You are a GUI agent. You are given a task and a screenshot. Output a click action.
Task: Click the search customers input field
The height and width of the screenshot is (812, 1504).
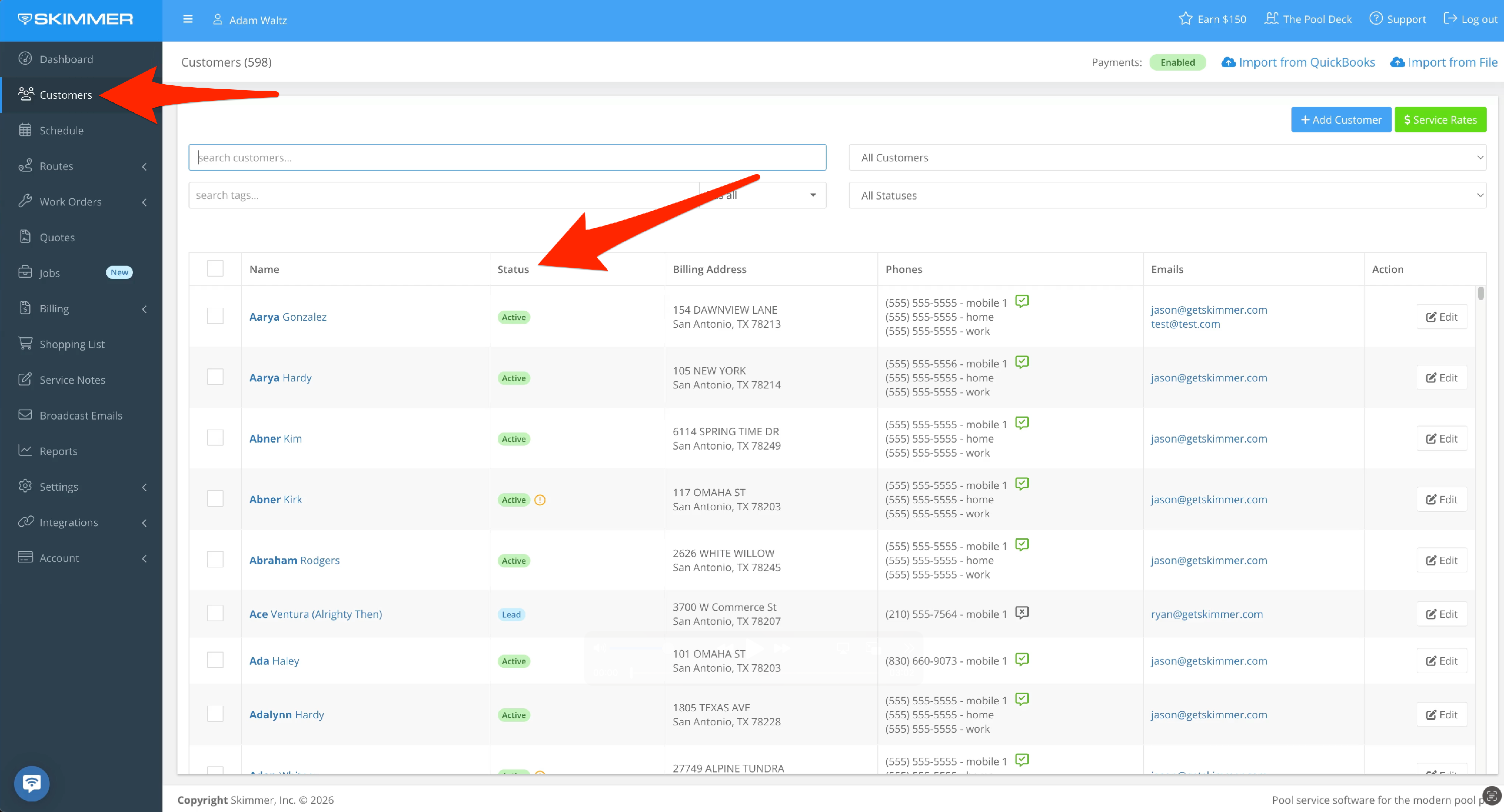(507, 157)
